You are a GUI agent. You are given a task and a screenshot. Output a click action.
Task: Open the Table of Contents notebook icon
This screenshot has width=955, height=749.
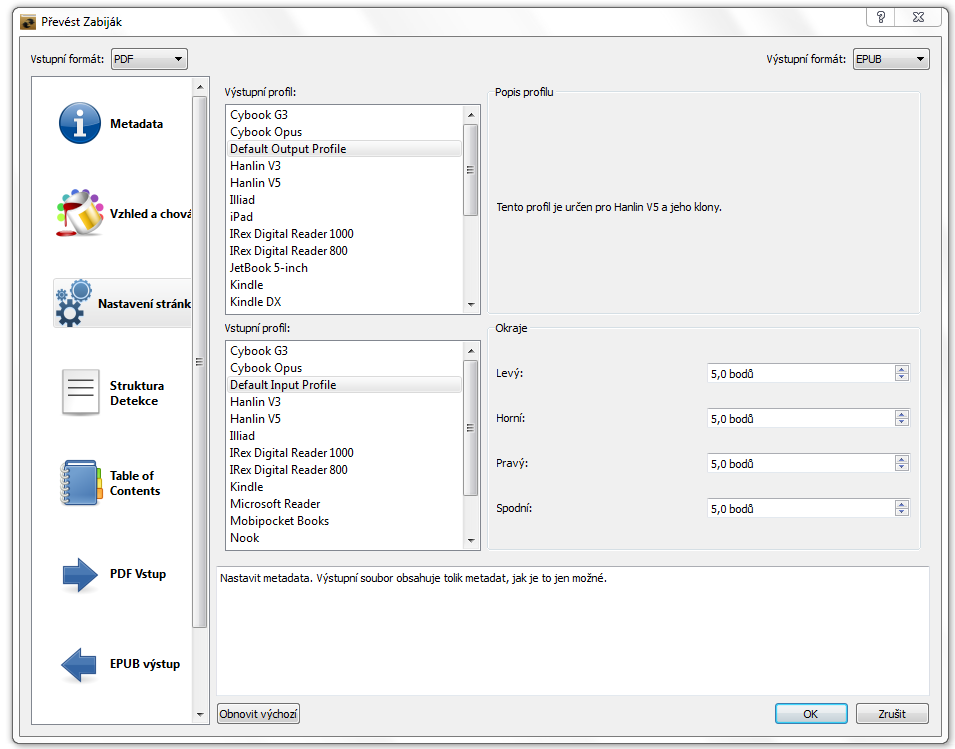(x=80, y=483)
